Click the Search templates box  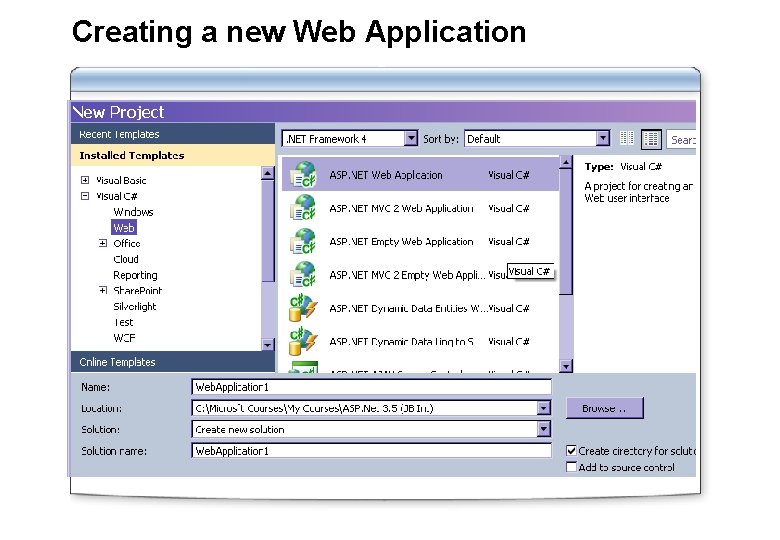pos(681,140)
